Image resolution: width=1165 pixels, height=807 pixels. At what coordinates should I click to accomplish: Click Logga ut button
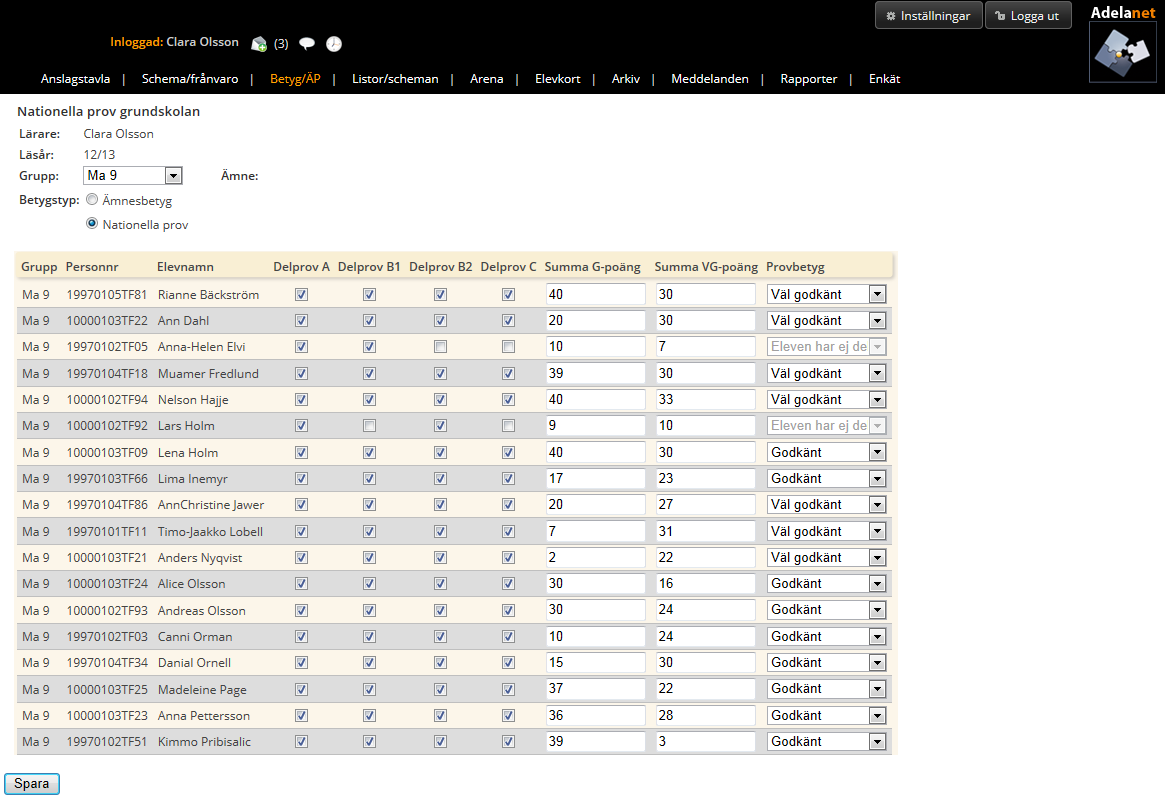tap(1028, 16)
